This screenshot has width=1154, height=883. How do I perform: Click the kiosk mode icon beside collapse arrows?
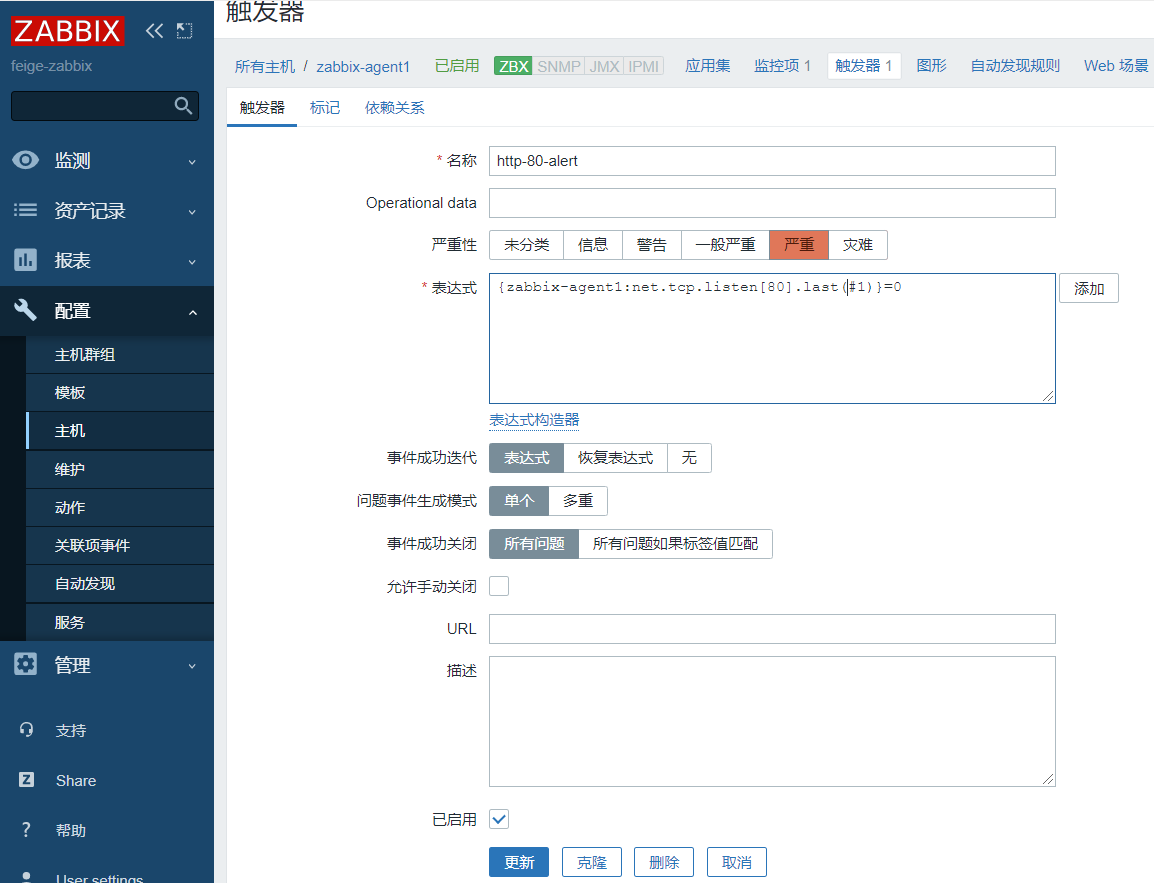point(185,31)
